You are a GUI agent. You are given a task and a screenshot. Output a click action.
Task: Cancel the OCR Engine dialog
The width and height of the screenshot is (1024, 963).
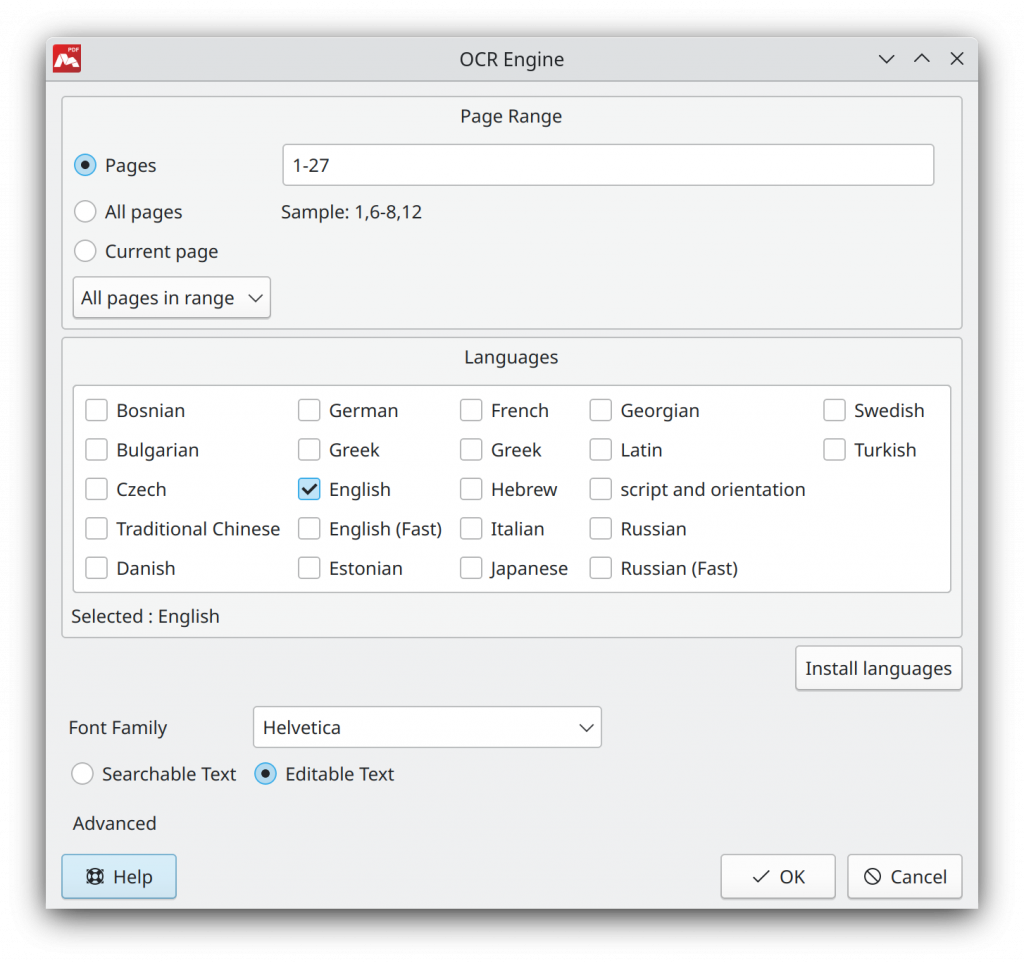click(x=904, y=876)
